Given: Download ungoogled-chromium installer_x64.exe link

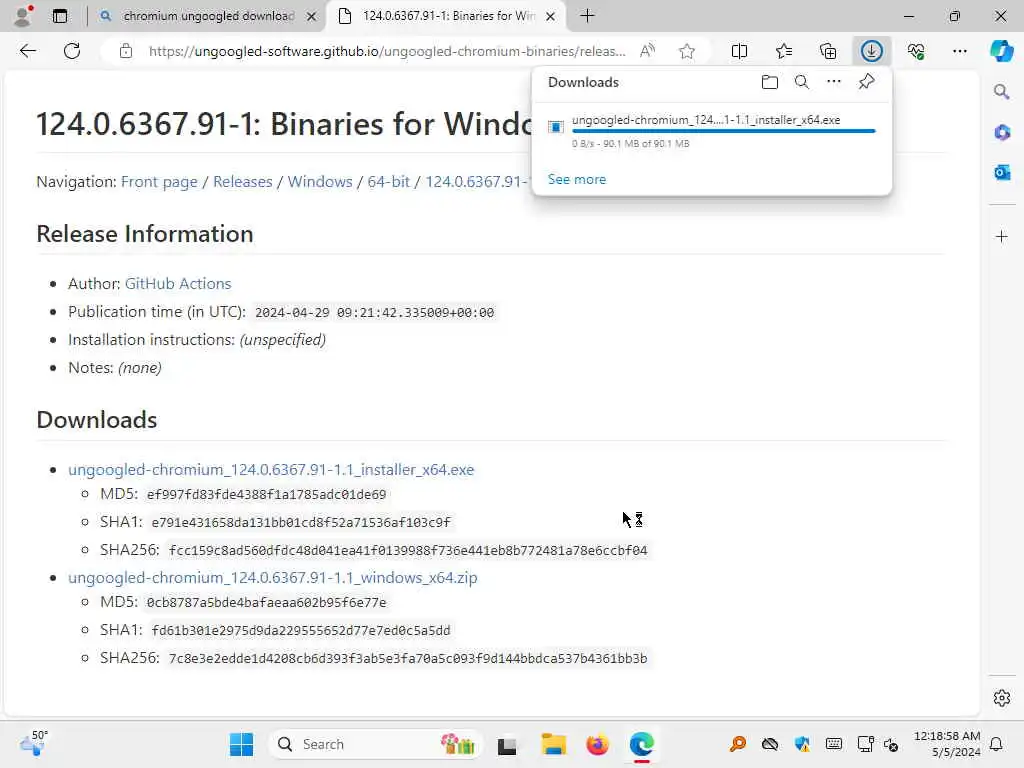Looking at the screenshot, I should [271, 470].
